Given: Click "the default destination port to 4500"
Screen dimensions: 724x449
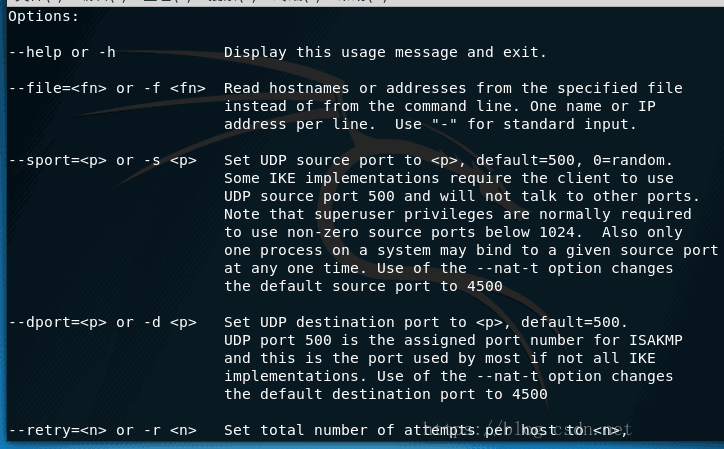Looking at the screenshot, I should point(386,394).
